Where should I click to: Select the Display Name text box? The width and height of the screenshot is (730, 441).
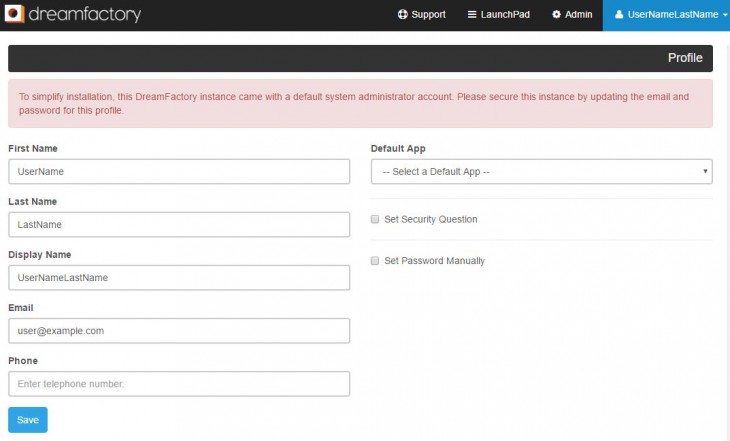[x=179, y=278]
